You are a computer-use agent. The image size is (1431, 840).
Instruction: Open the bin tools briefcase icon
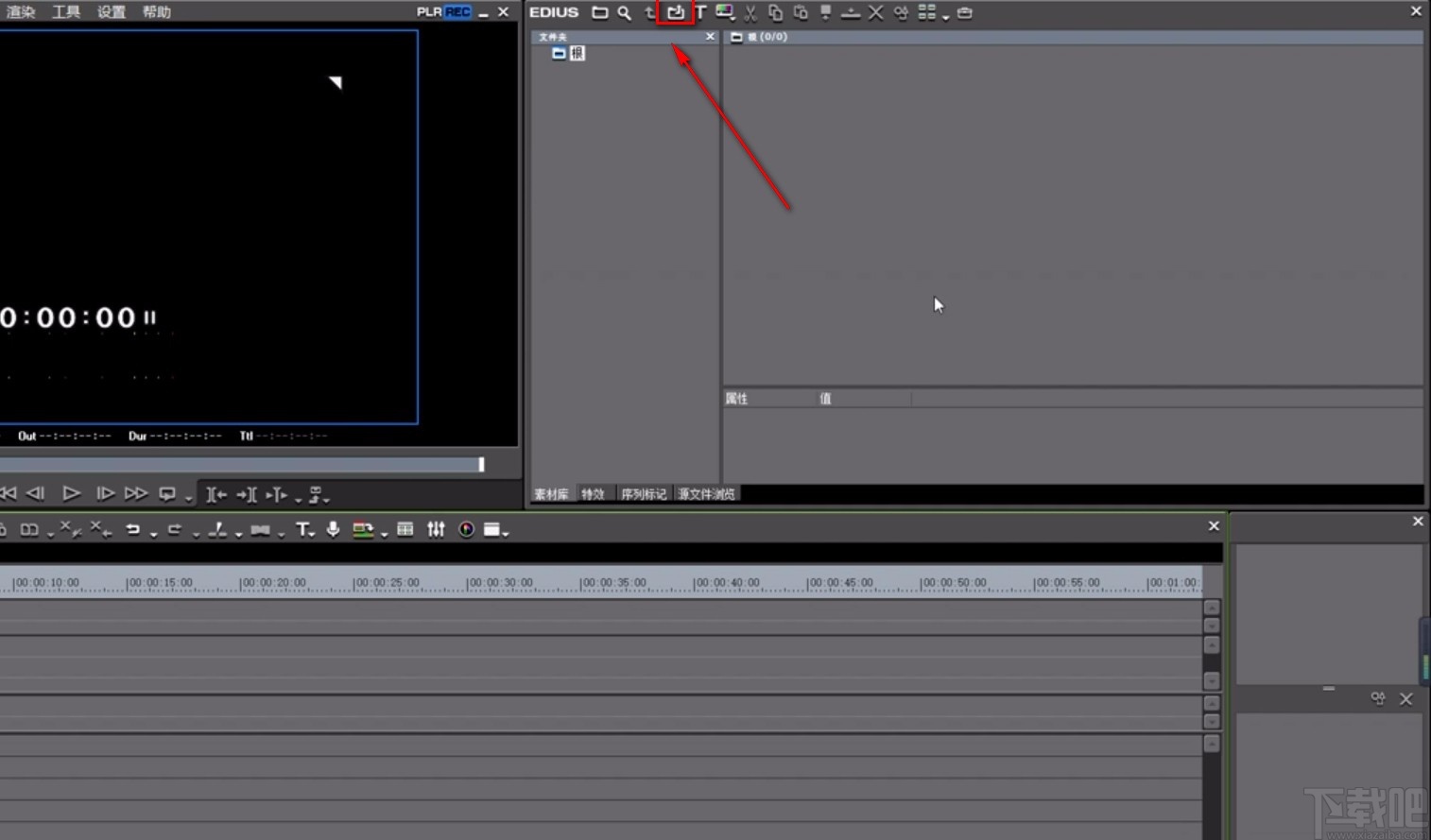tap(964, 12)
